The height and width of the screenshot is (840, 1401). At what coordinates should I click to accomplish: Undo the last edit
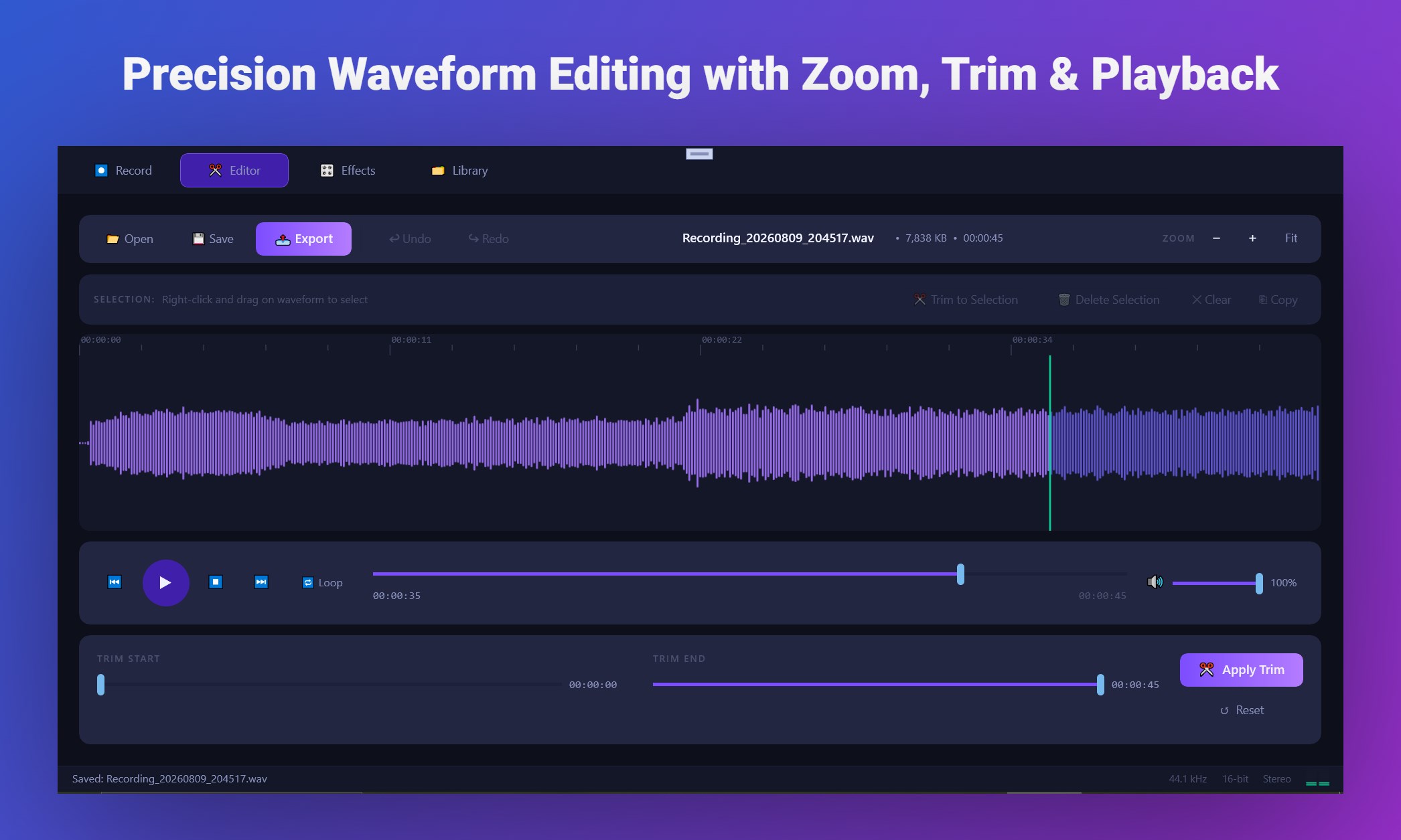(410, 239)
